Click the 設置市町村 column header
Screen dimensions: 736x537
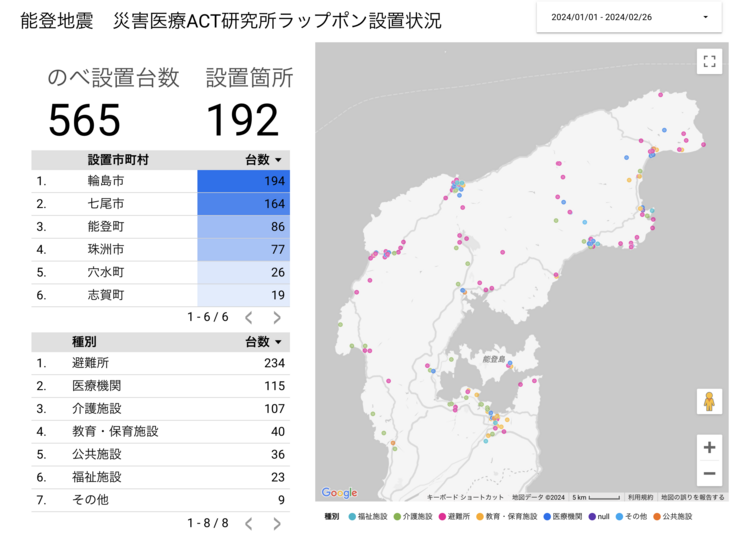click(x=118, y=160)
